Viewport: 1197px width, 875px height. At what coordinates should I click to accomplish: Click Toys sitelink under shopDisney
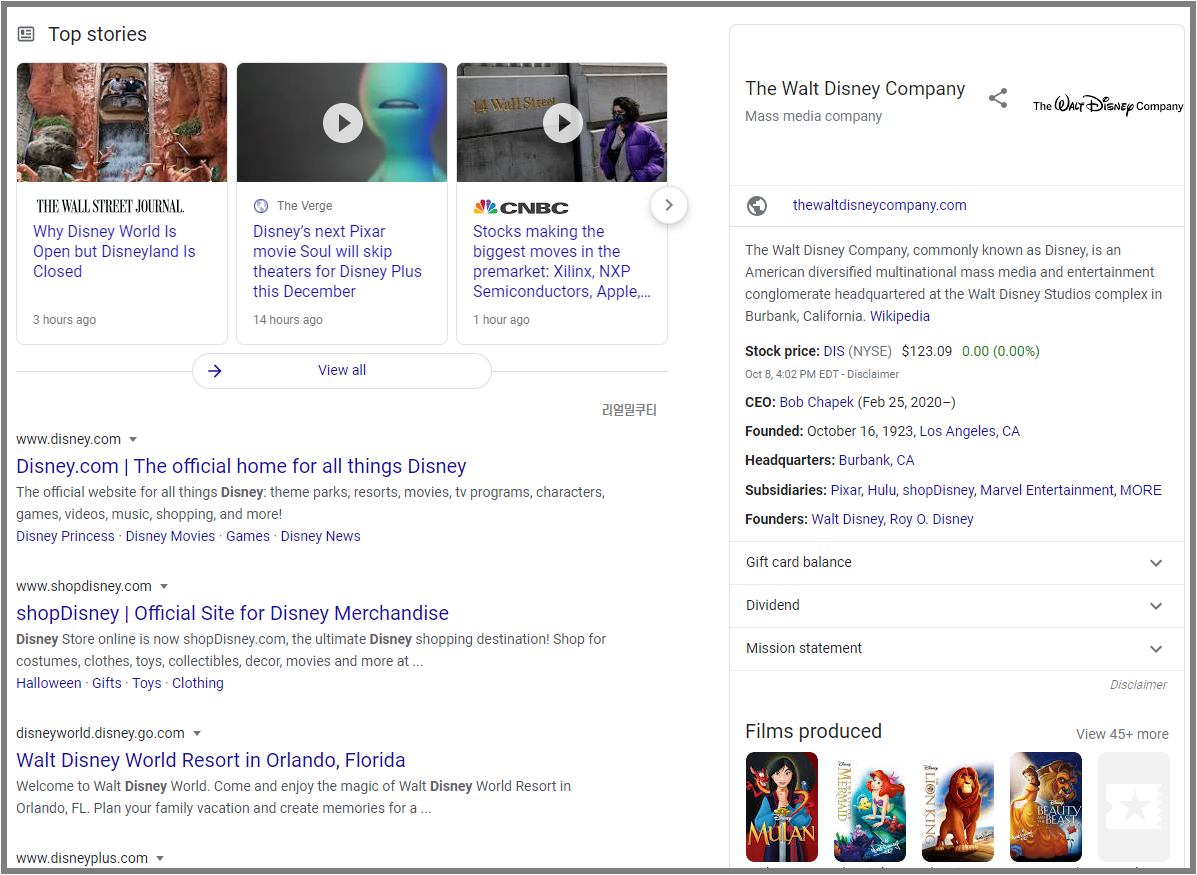click(147, 683)
